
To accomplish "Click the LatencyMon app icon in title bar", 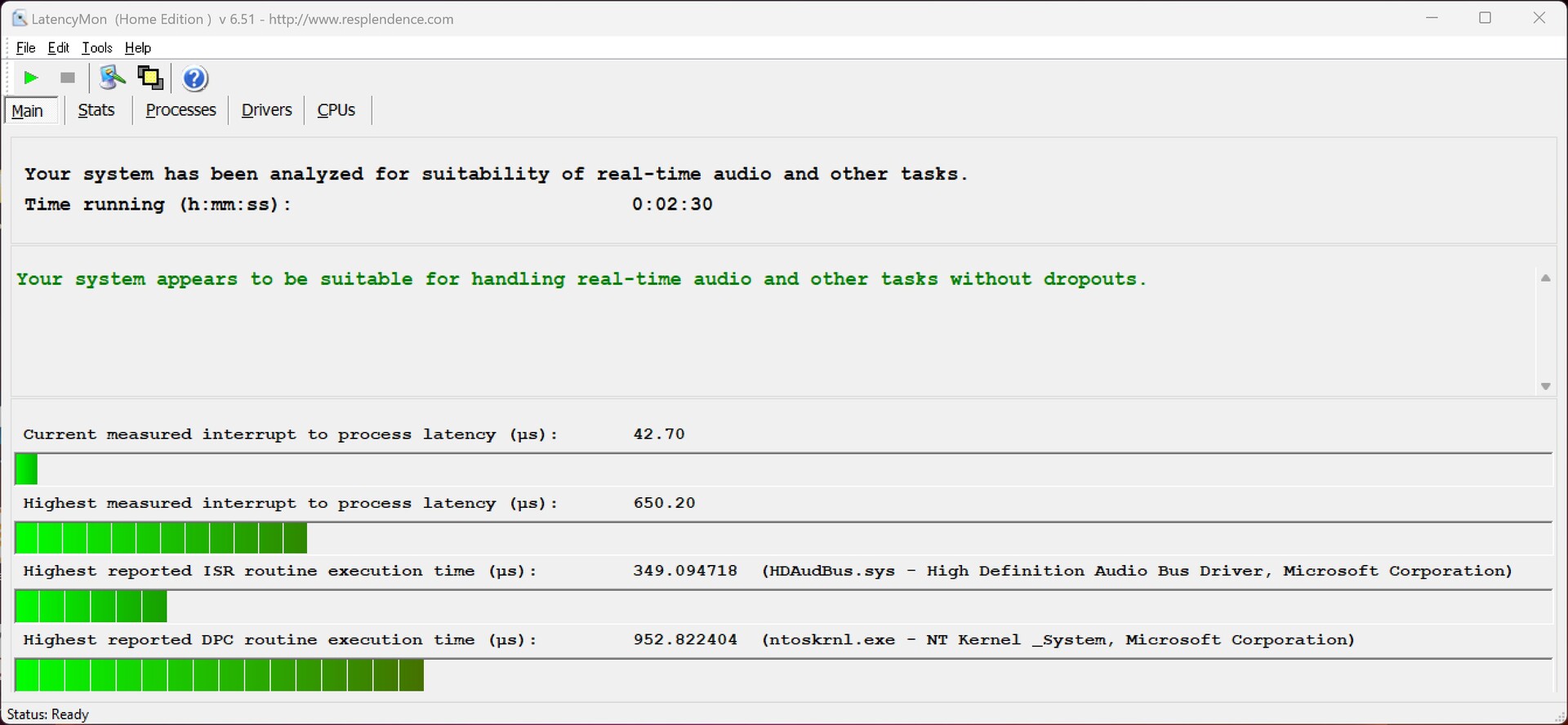I will click(20, 18).
